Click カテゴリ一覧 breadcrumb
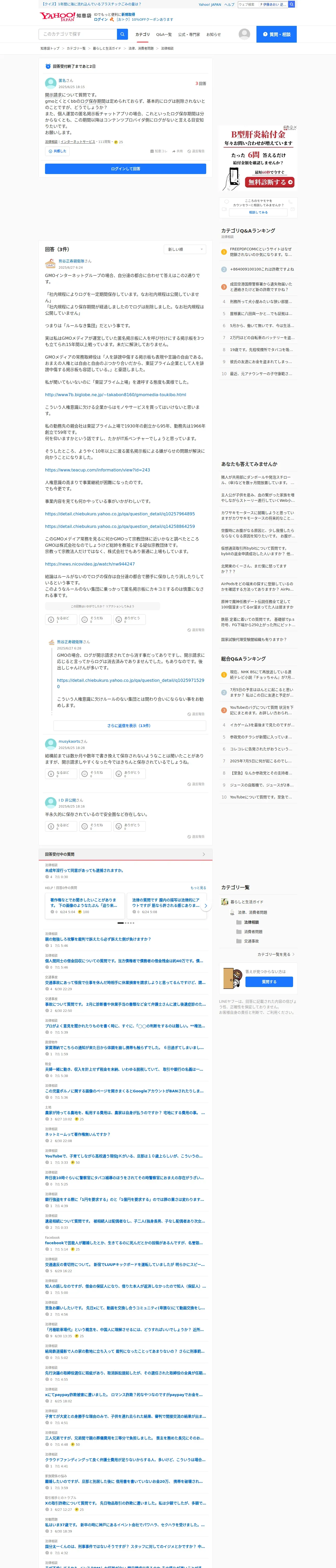This screenshot has width=336, height=1568. 76,49
